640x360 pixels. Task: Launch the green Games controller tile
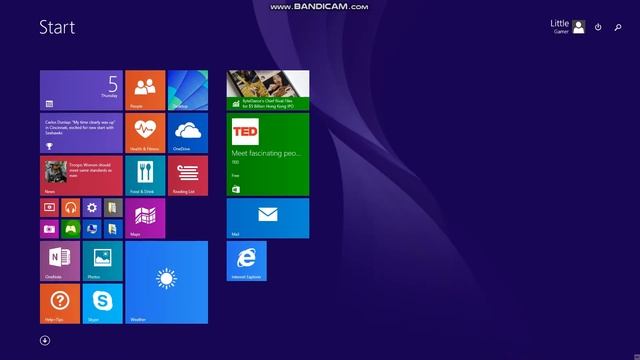point(71,229)
